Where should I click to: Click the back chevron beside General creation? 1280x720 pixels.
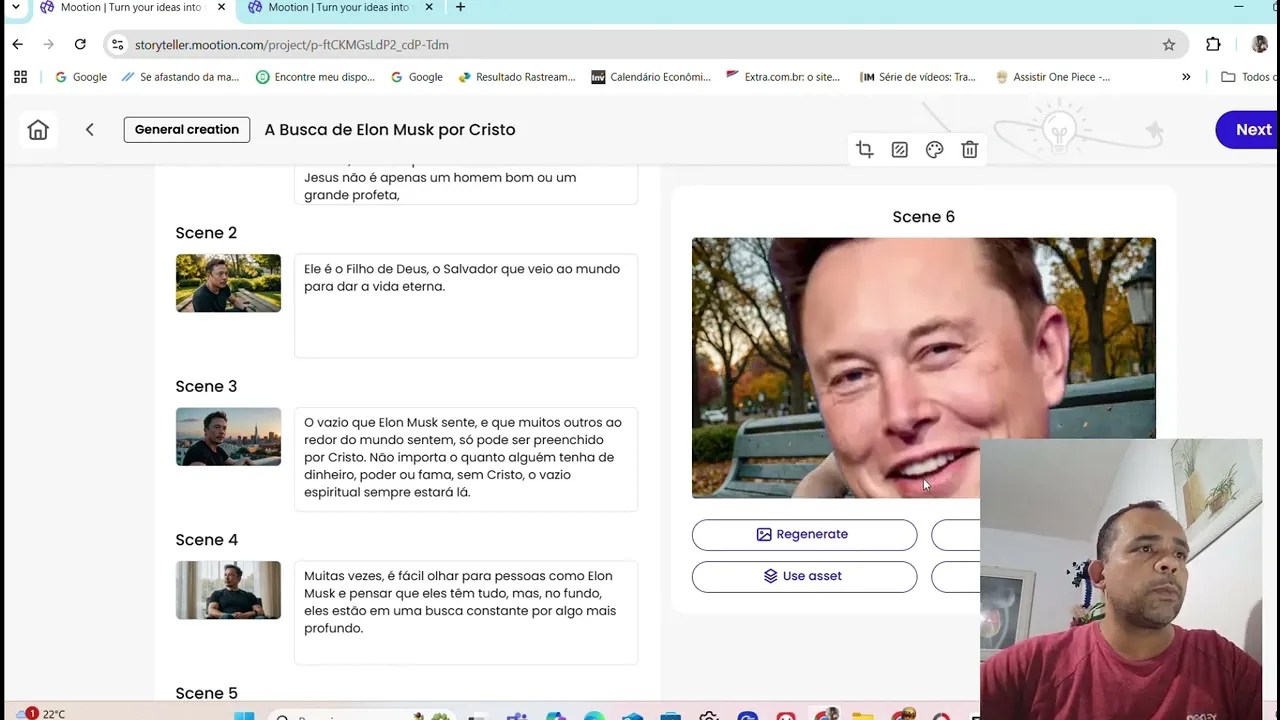(89, 130)
